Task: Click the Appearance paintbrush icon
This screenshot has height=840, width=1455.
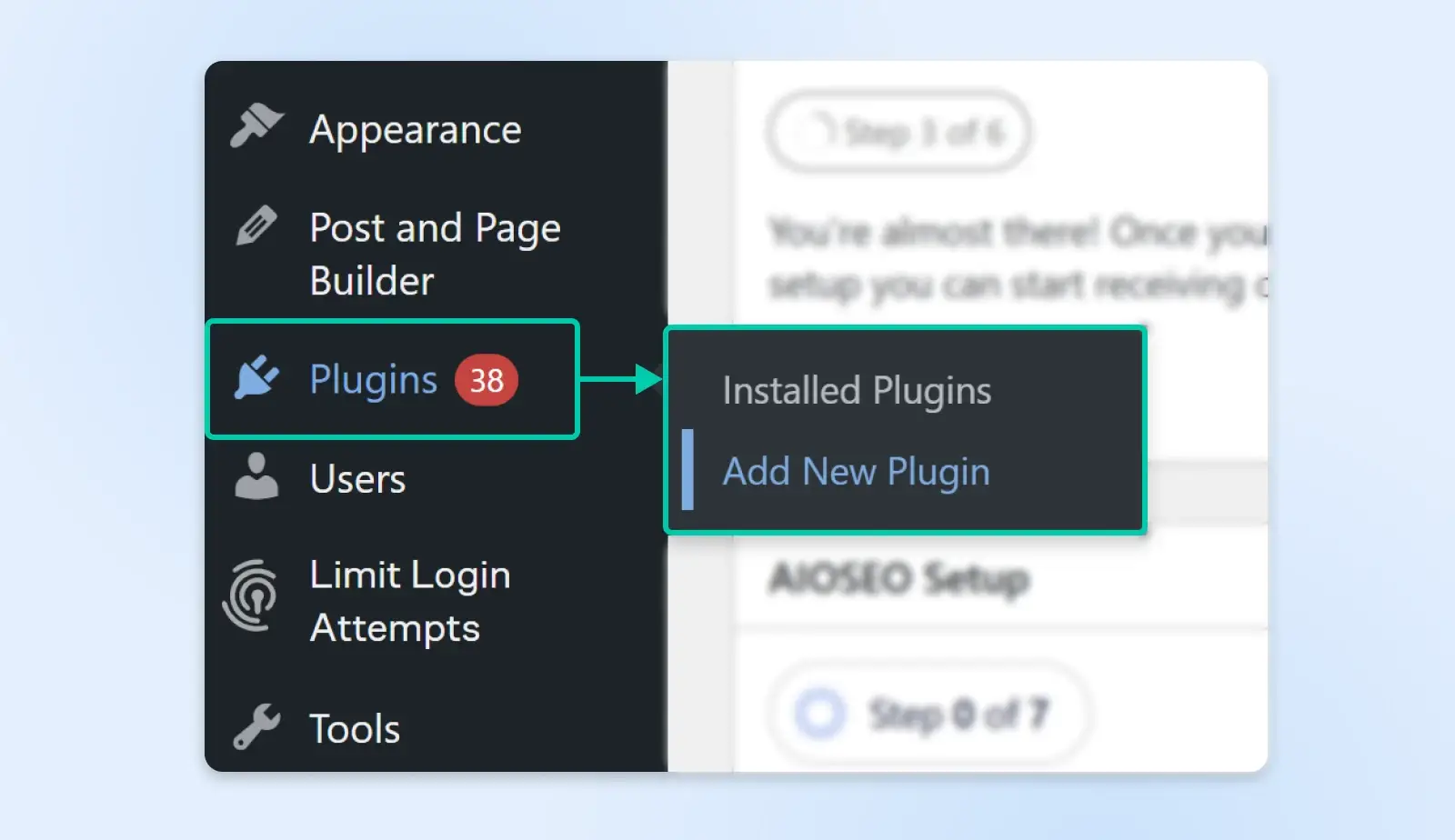Action: (x=256, y=126)
